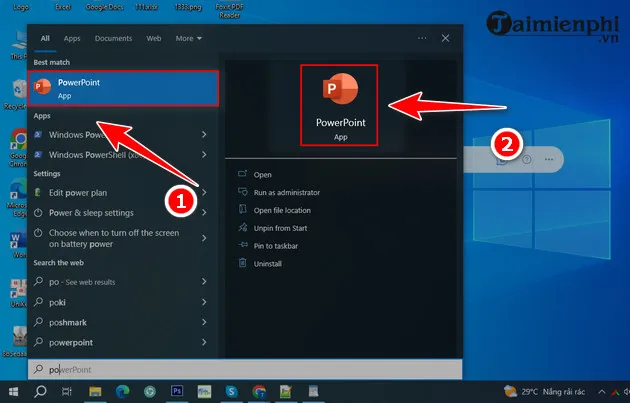Click the help question mark on desktop widget

[527, 160]
